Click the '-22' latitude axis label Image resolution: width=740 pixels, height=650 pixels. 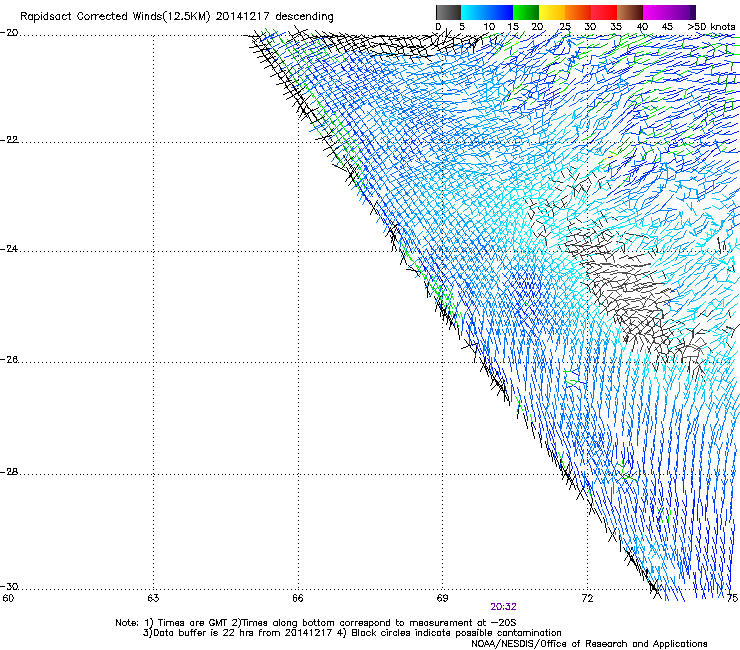(x=9, y=140)
